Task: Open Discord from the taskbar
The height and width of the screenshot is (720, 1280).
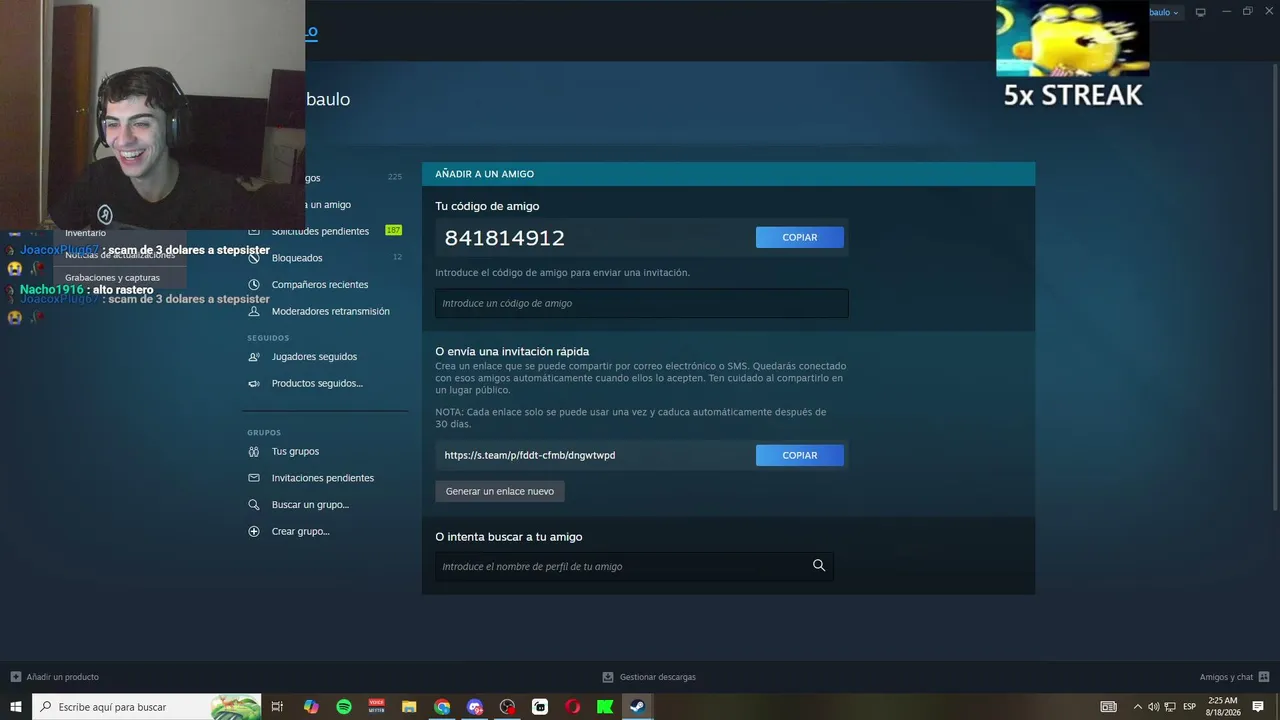Action: tap(475, 707)
